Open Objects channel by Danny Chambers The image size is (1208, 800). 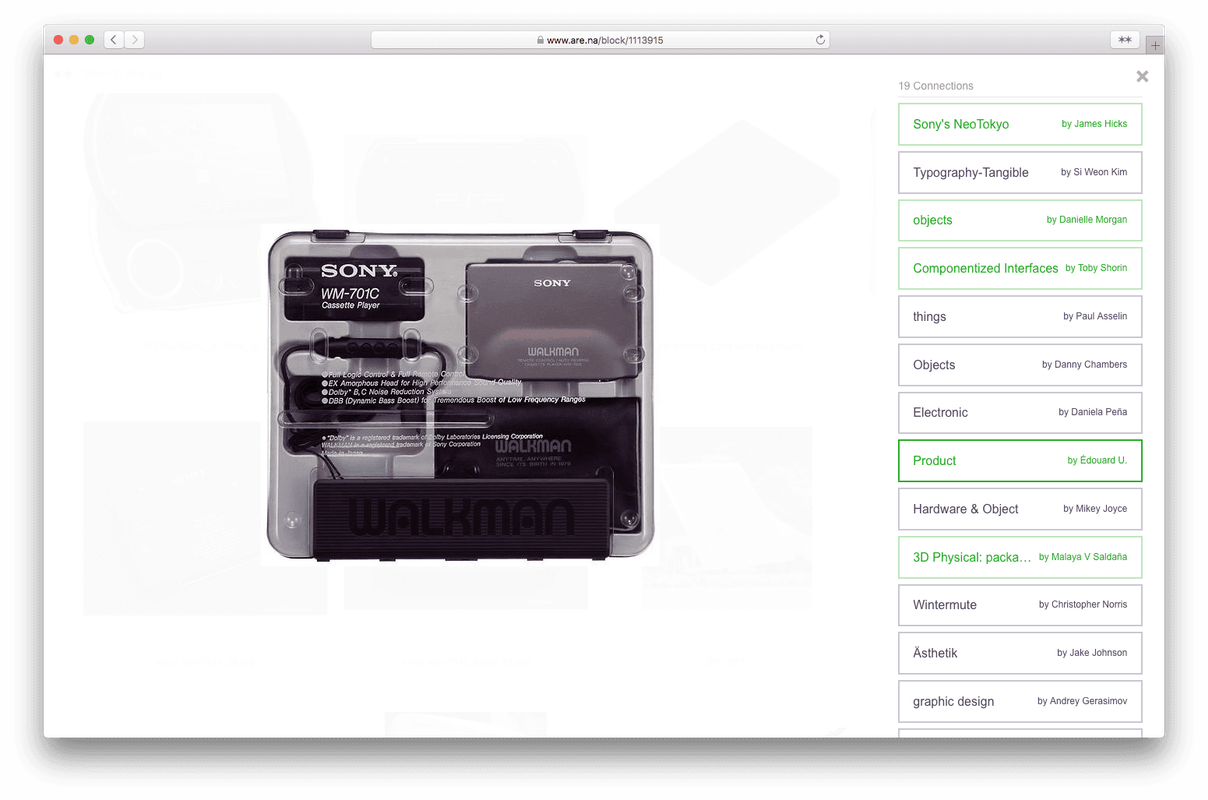pos(1020,364)
